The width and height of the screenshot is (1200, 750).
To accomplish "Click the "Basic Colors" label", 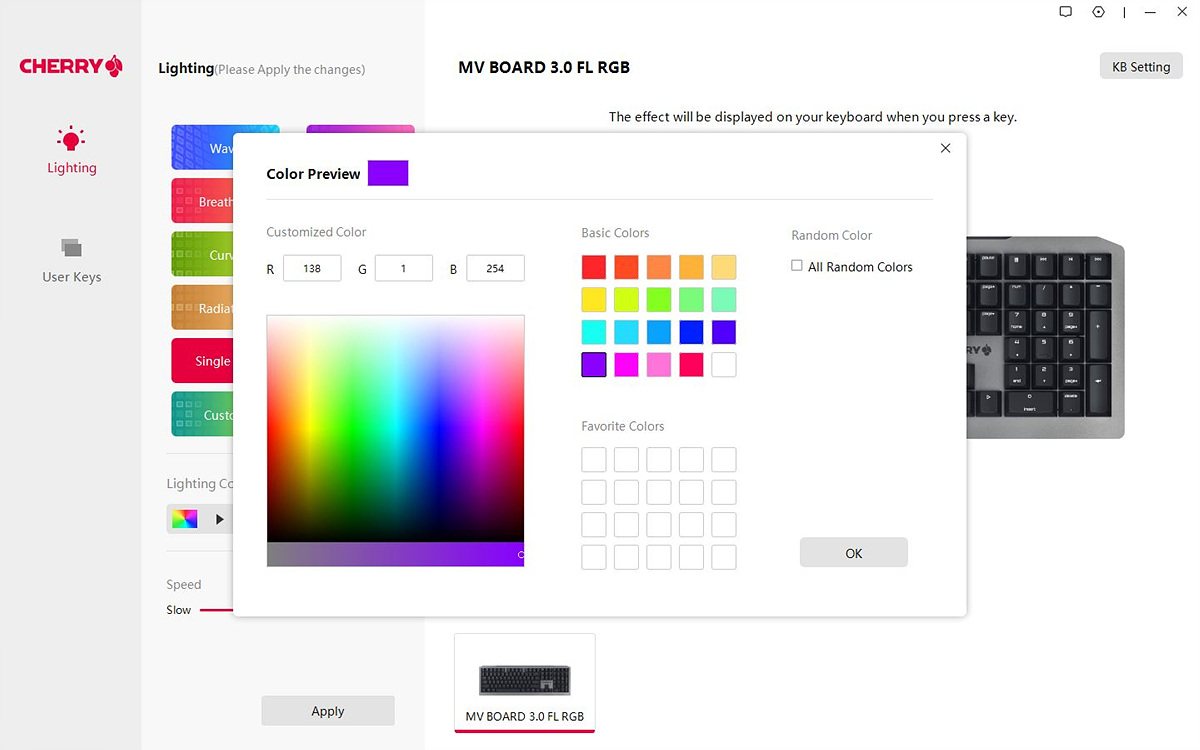I will click(615, 233).
